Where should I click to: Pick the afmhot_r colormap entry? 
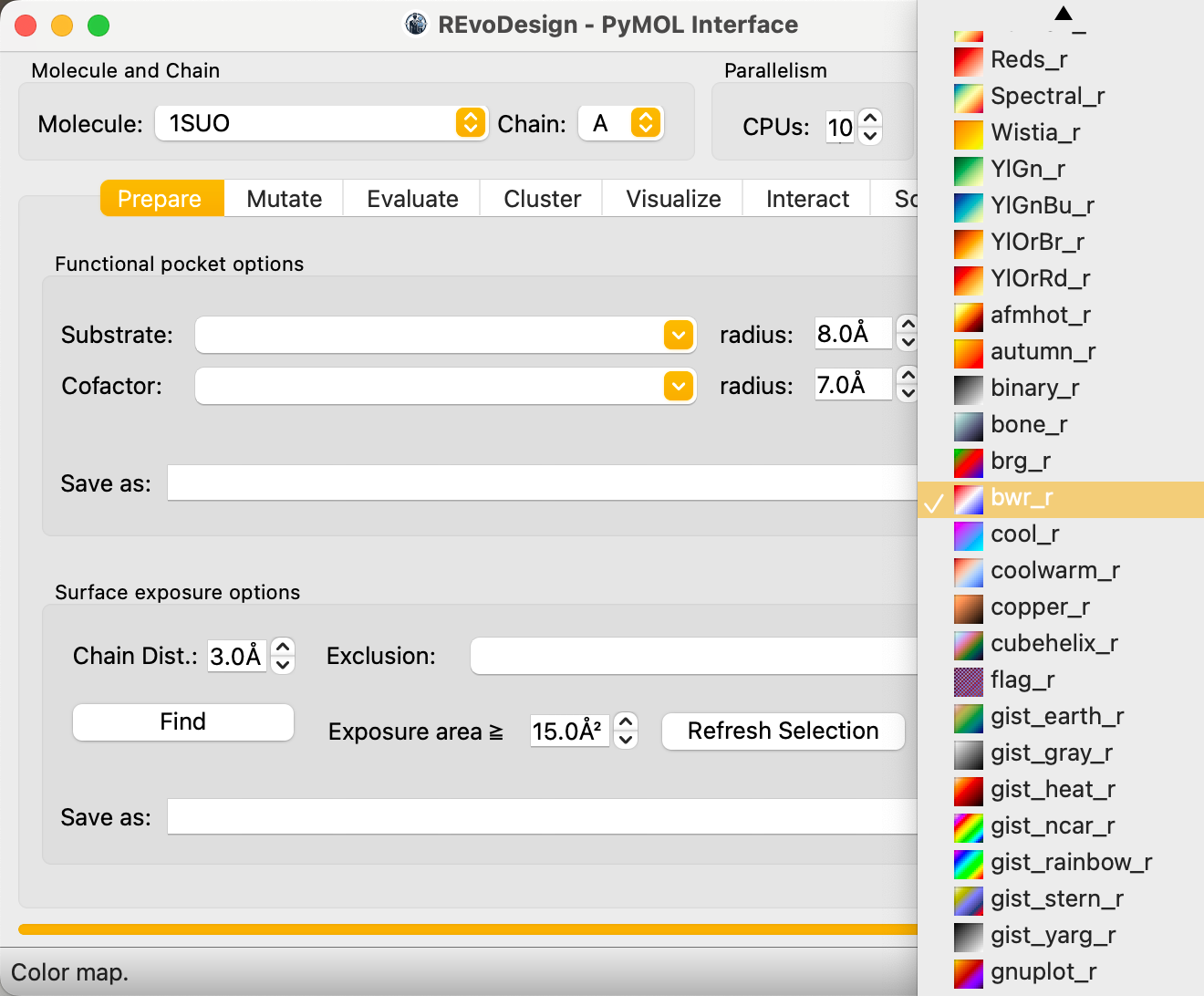(x=1060, y=316)
